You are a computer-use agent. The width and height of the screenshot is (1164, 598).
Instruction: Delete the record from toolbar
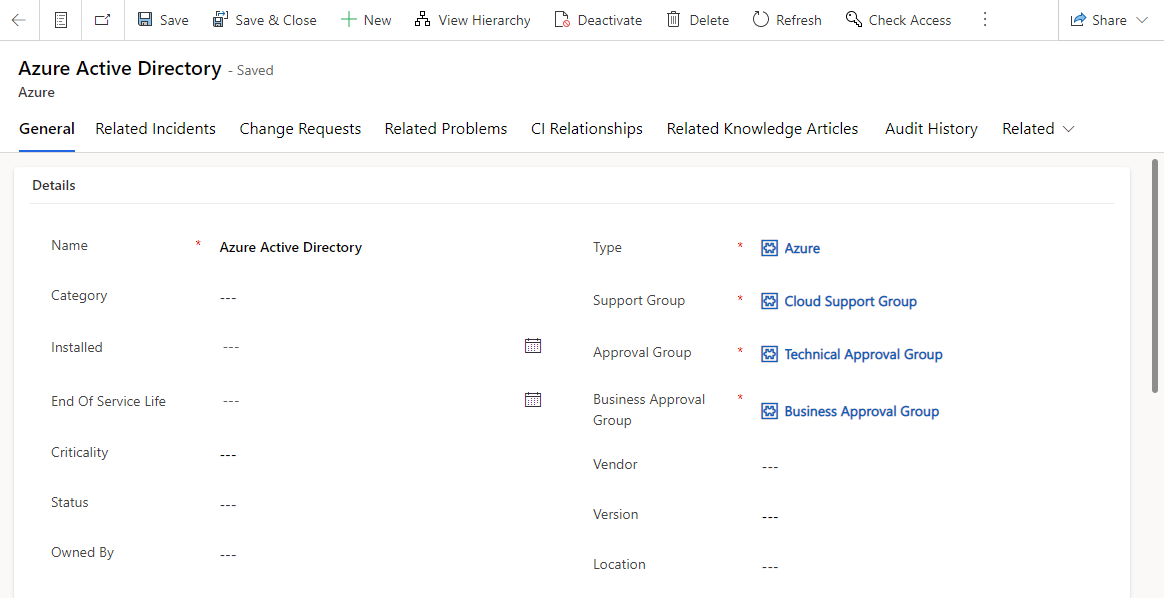[697, 20]
